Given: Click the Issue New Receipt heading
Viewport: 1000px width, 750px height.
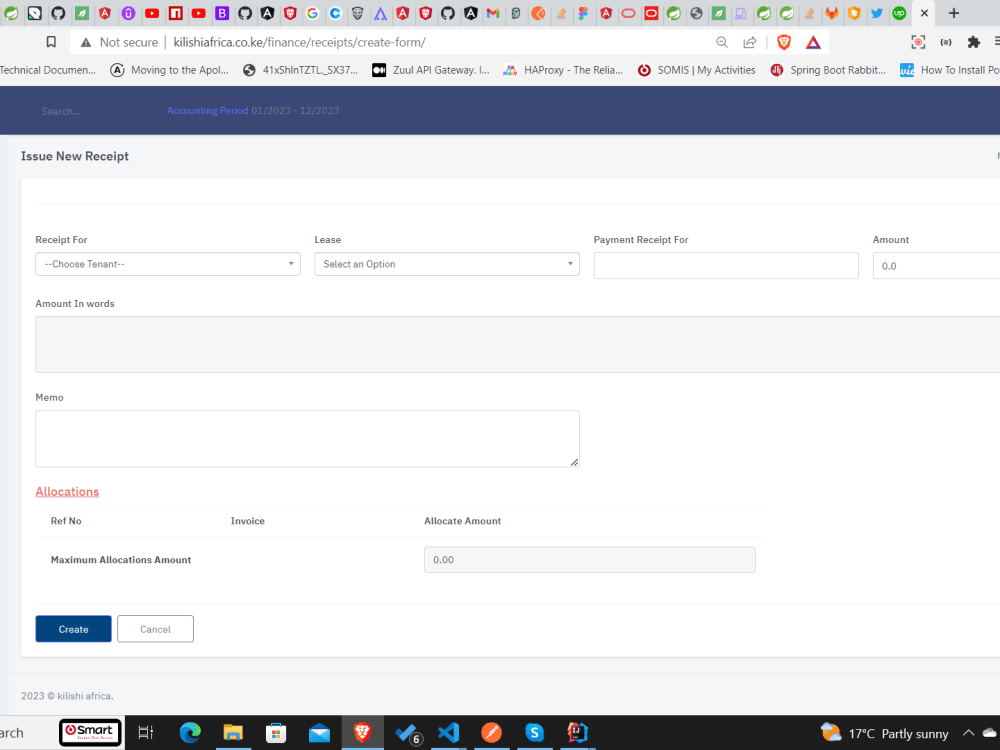Looking at the screenshot, I should click(x=75, y=156).
